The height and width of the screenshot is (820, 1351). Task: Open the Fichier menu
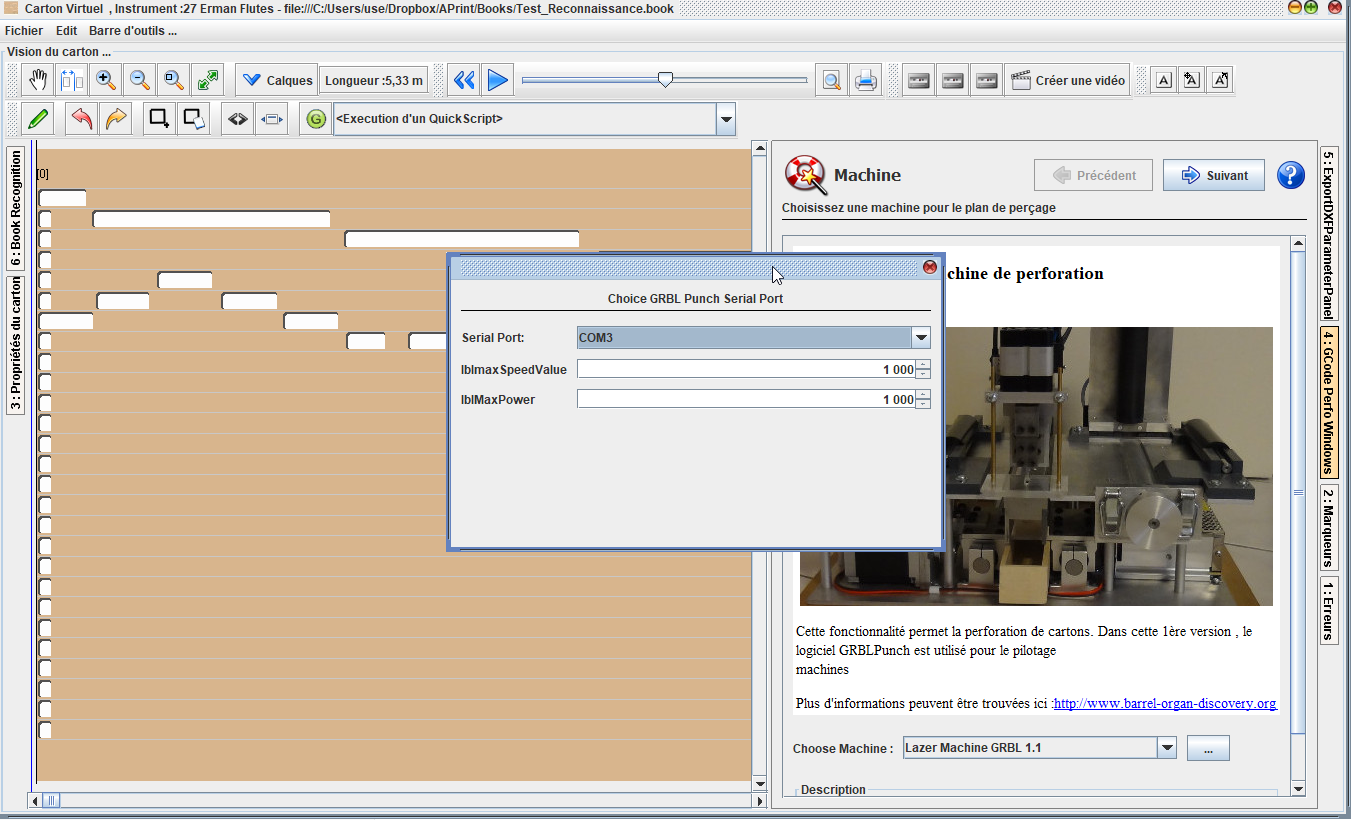(x=24, y=31)
